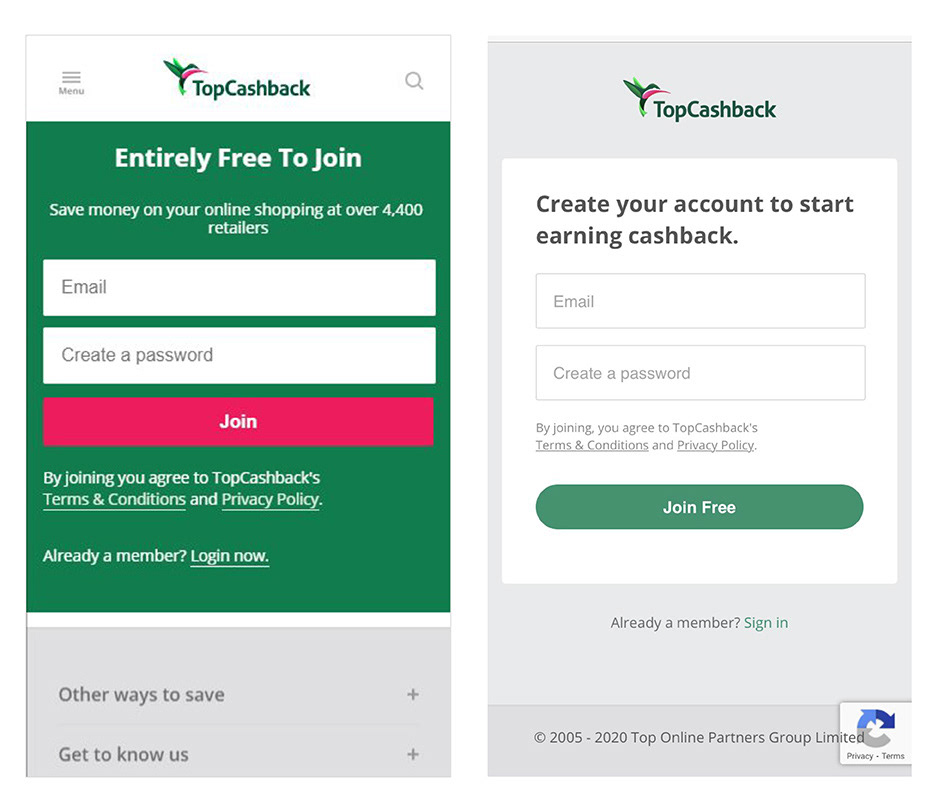Image resolution: width=933 pixels, height=801 pixels.
Task: Click the green Join Free button
Action: point(699,507)
